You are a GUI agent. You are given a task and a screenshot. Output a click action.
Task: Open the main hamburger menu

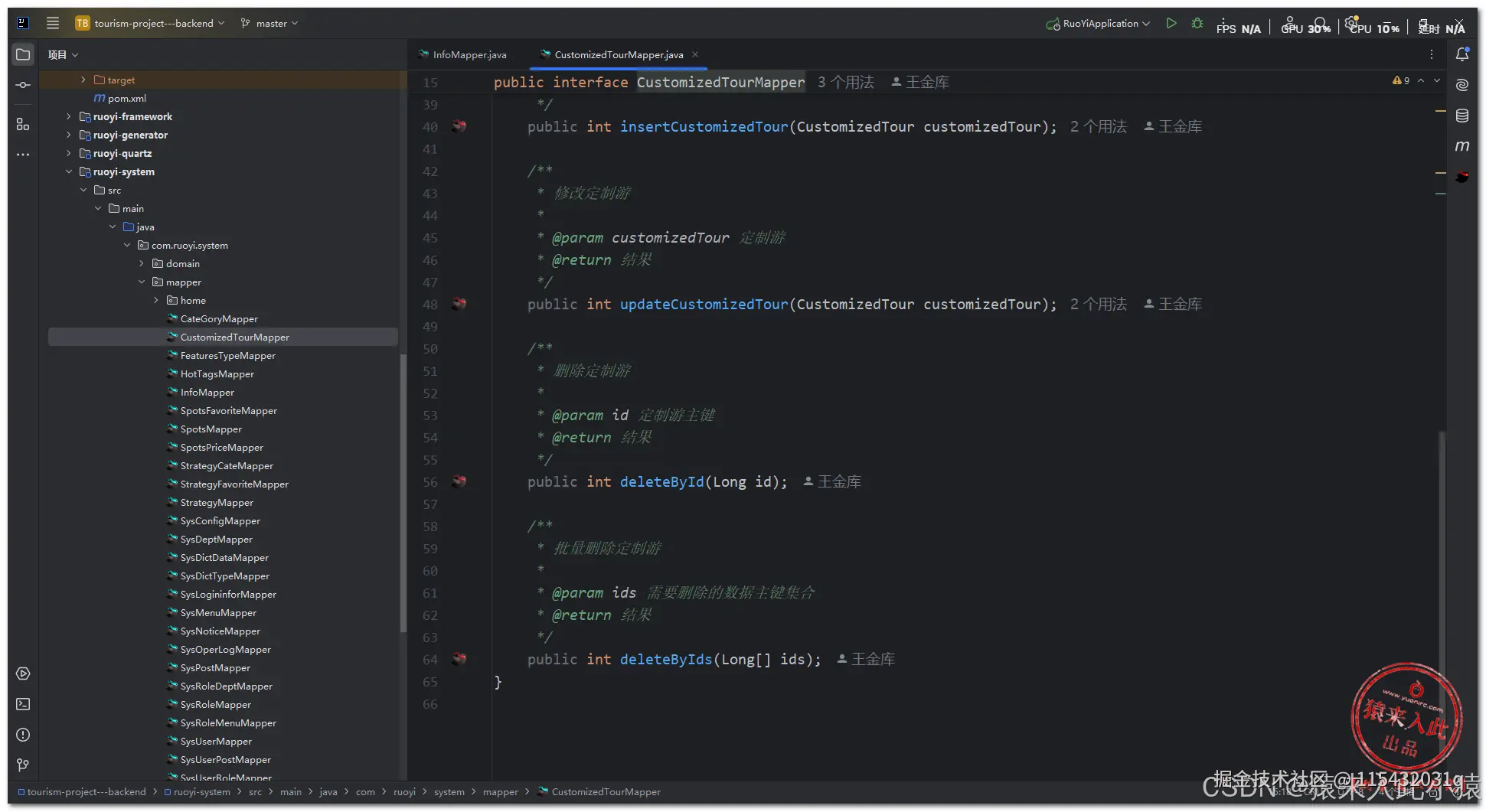click(53, 23)
